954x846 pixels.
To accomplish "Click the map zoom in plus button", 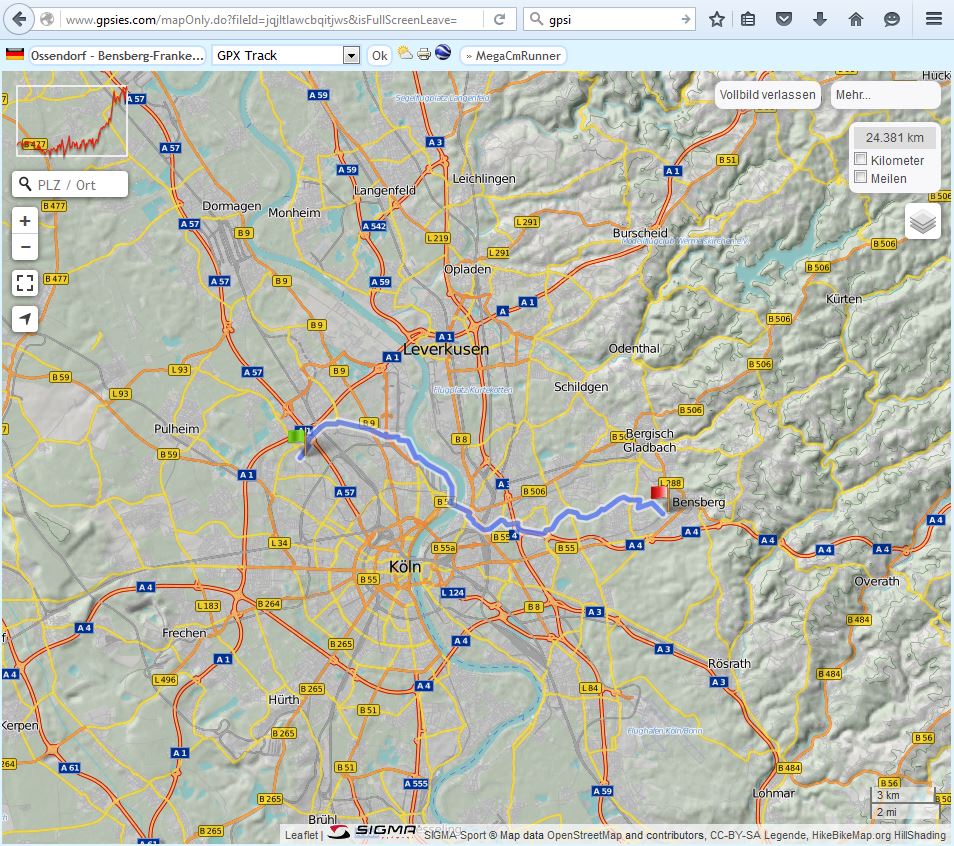I will [x=25, y=221].
